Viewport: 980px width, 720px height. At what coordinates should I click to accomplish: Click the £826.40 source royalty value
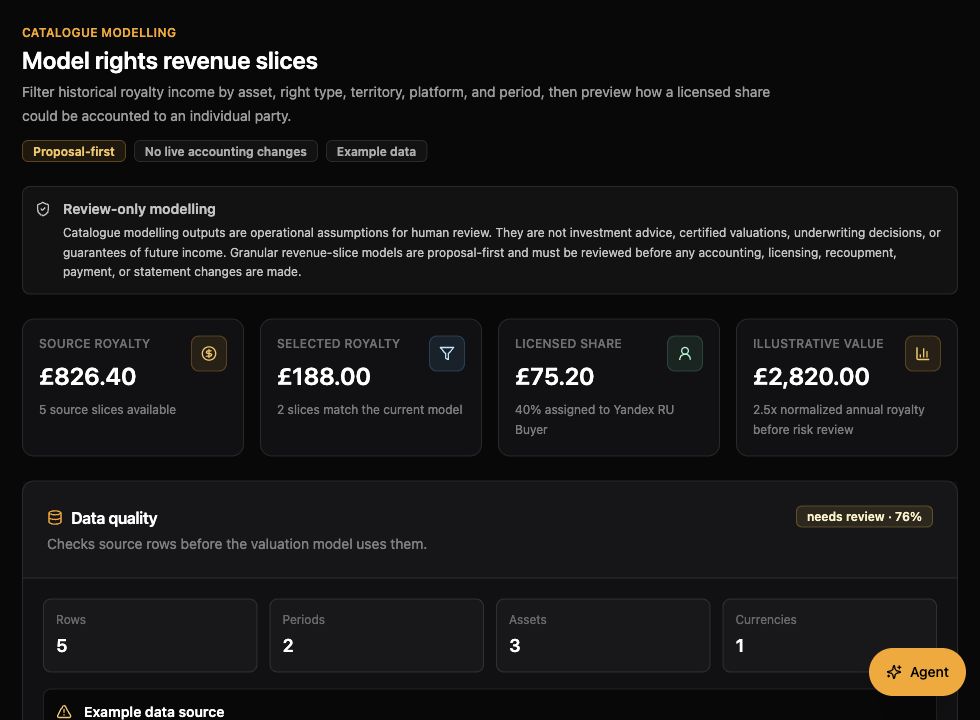[88, 376]
